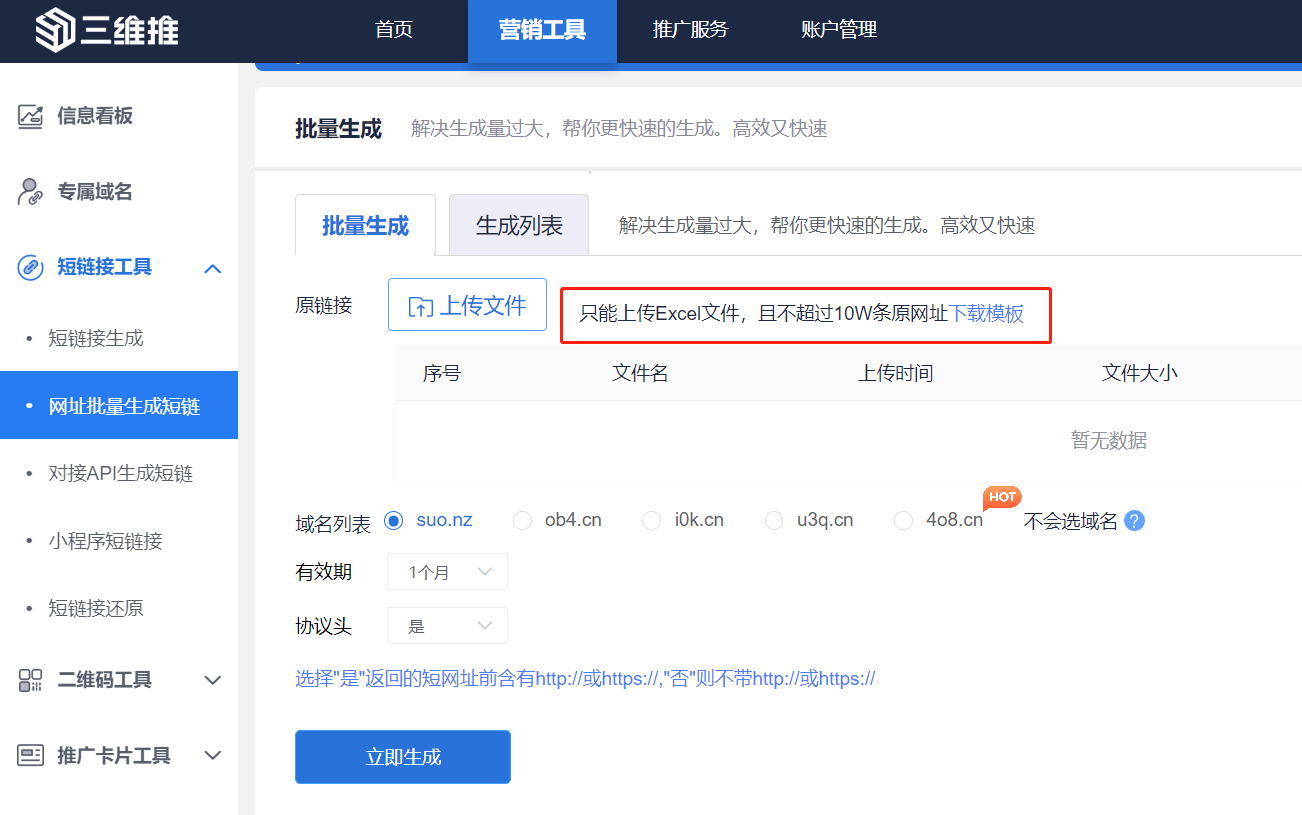Click the 推广卡片工具 card icon
The width and height of the screenshot is (1302, 815).
31,755
